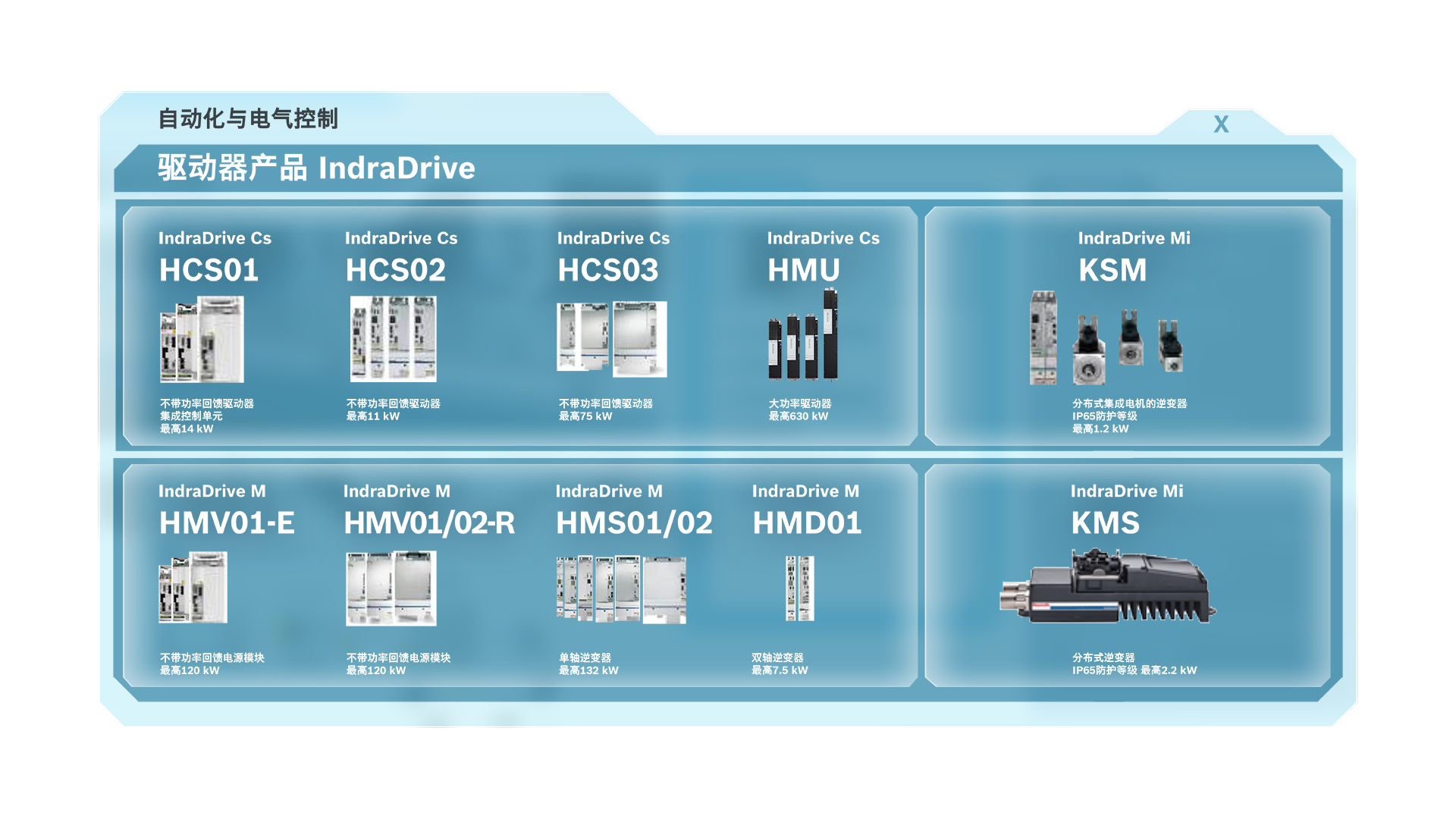
Task: Select the HMU title
Action: [x=804, y=270]
